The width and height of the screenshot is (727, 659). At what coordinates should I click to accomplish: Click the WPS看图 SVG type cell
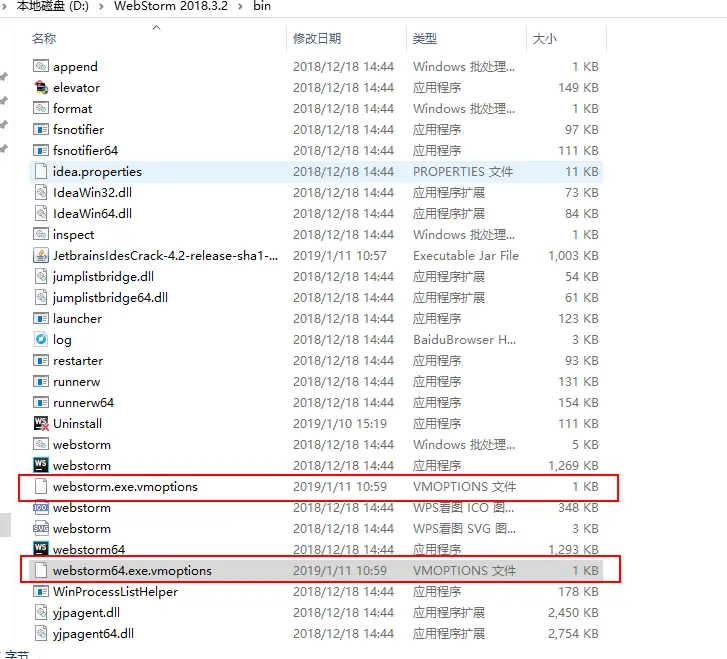tap(465, 529)
